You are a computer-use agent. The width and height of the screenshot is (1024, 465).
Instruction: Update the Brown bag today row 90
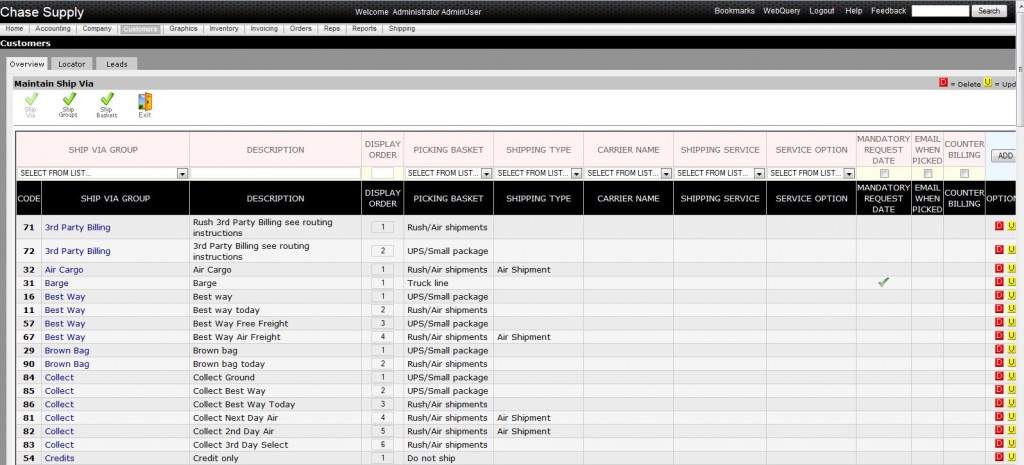point(1012,362)
